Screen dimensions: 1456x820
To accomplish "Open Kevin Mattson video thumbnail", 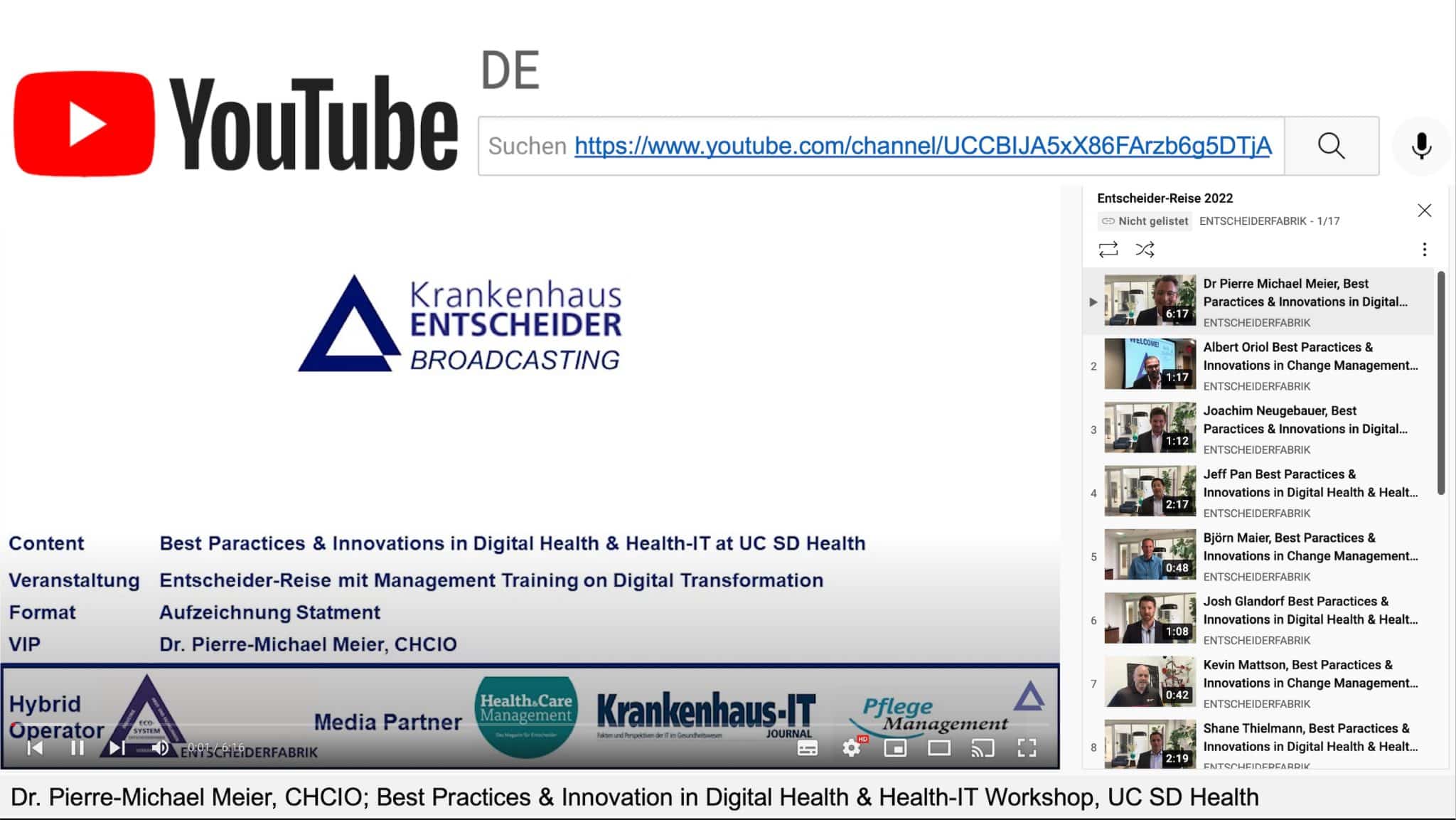I will click(1150, 681).
